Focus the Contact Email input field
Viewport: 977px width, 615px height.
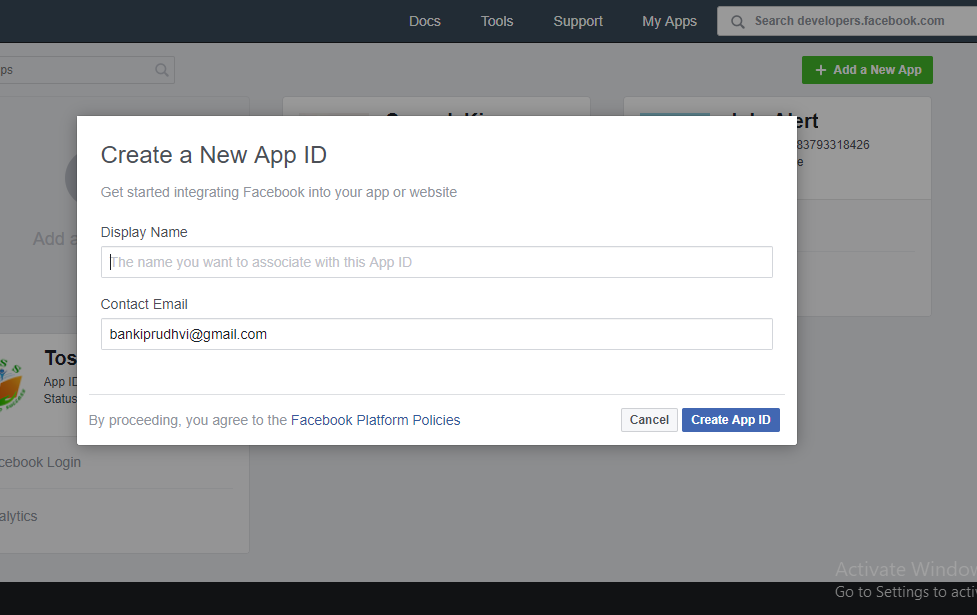point(436,334)
